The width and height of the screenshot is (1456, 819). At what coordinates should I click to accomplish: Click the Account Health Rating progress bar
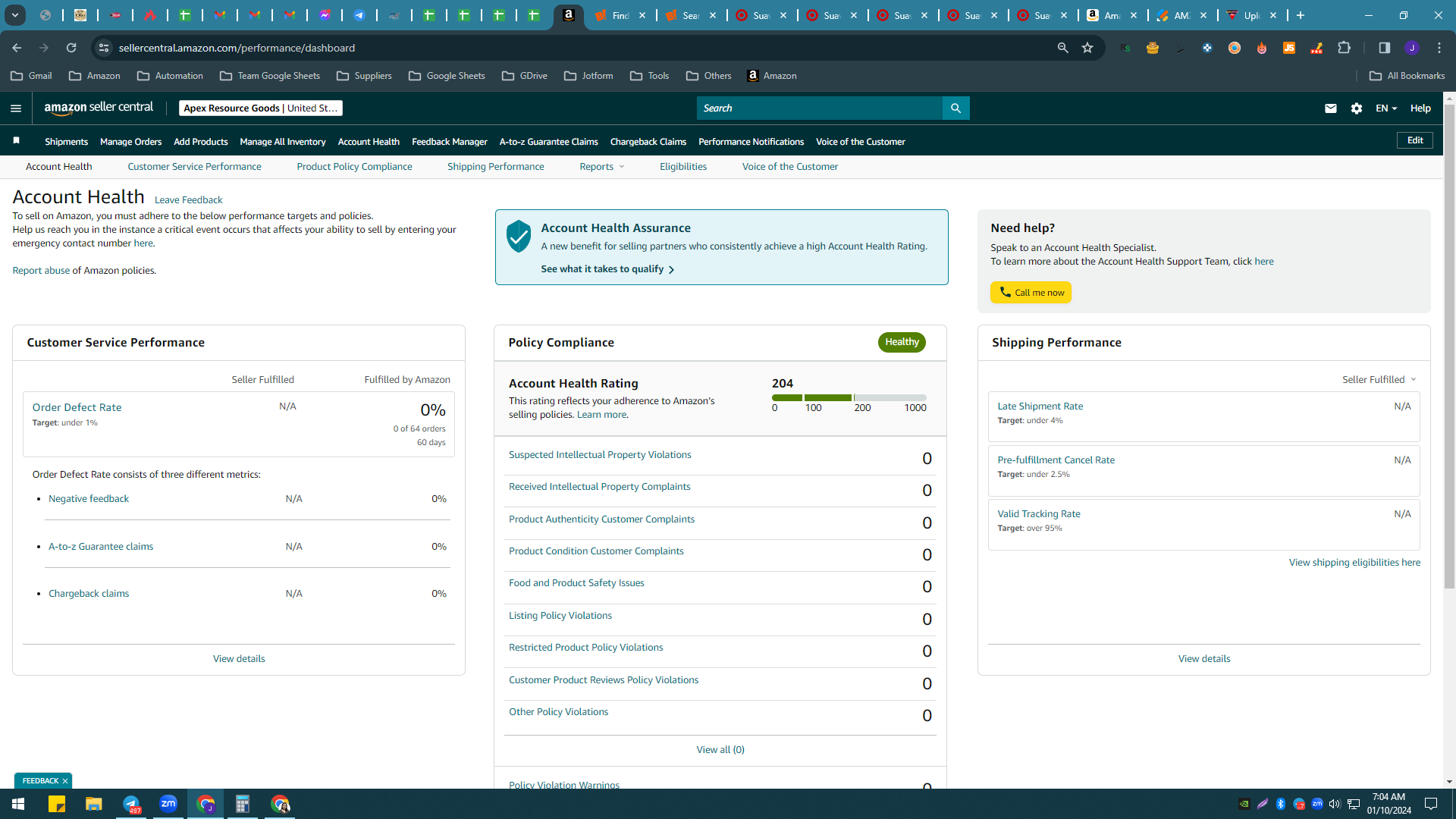849,397
